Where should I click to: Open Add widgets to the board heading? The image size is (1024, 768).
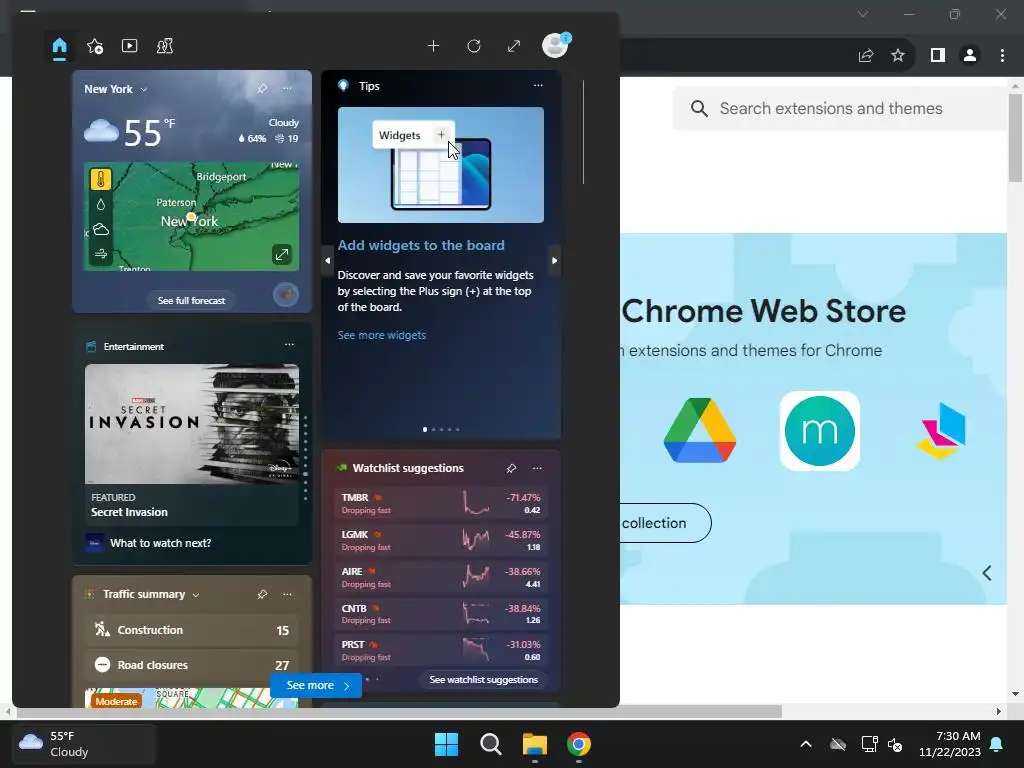pyautogui.click(x=421, y=246)
